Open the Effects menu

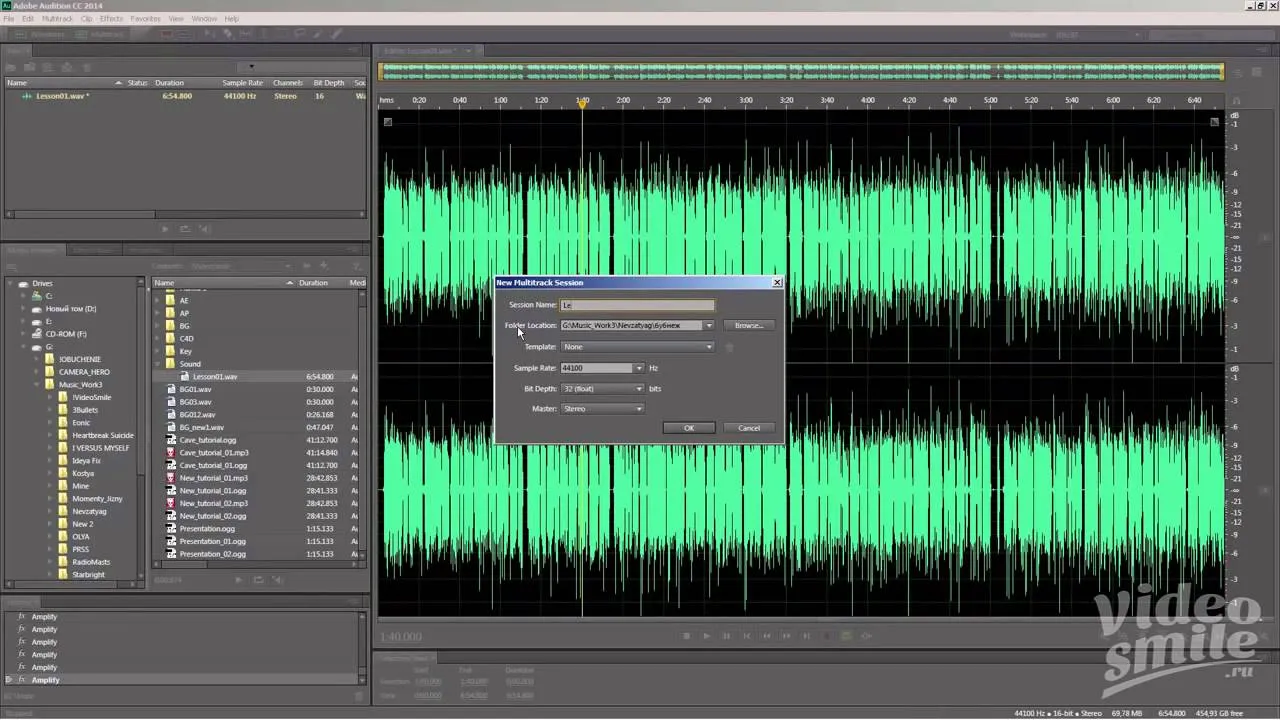coord(112,19)
